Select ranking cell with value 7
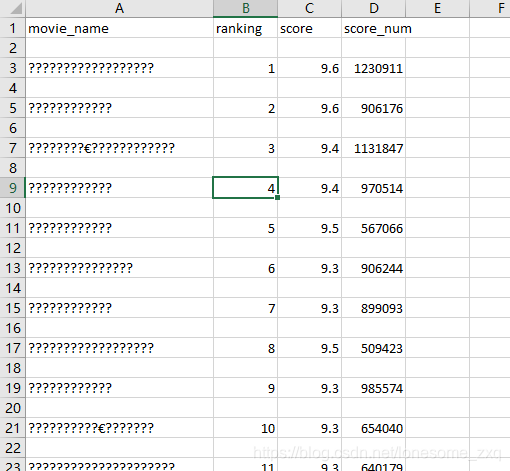This screenshot has width=510, height=471. pyautogui.click(x=245, y=308)
